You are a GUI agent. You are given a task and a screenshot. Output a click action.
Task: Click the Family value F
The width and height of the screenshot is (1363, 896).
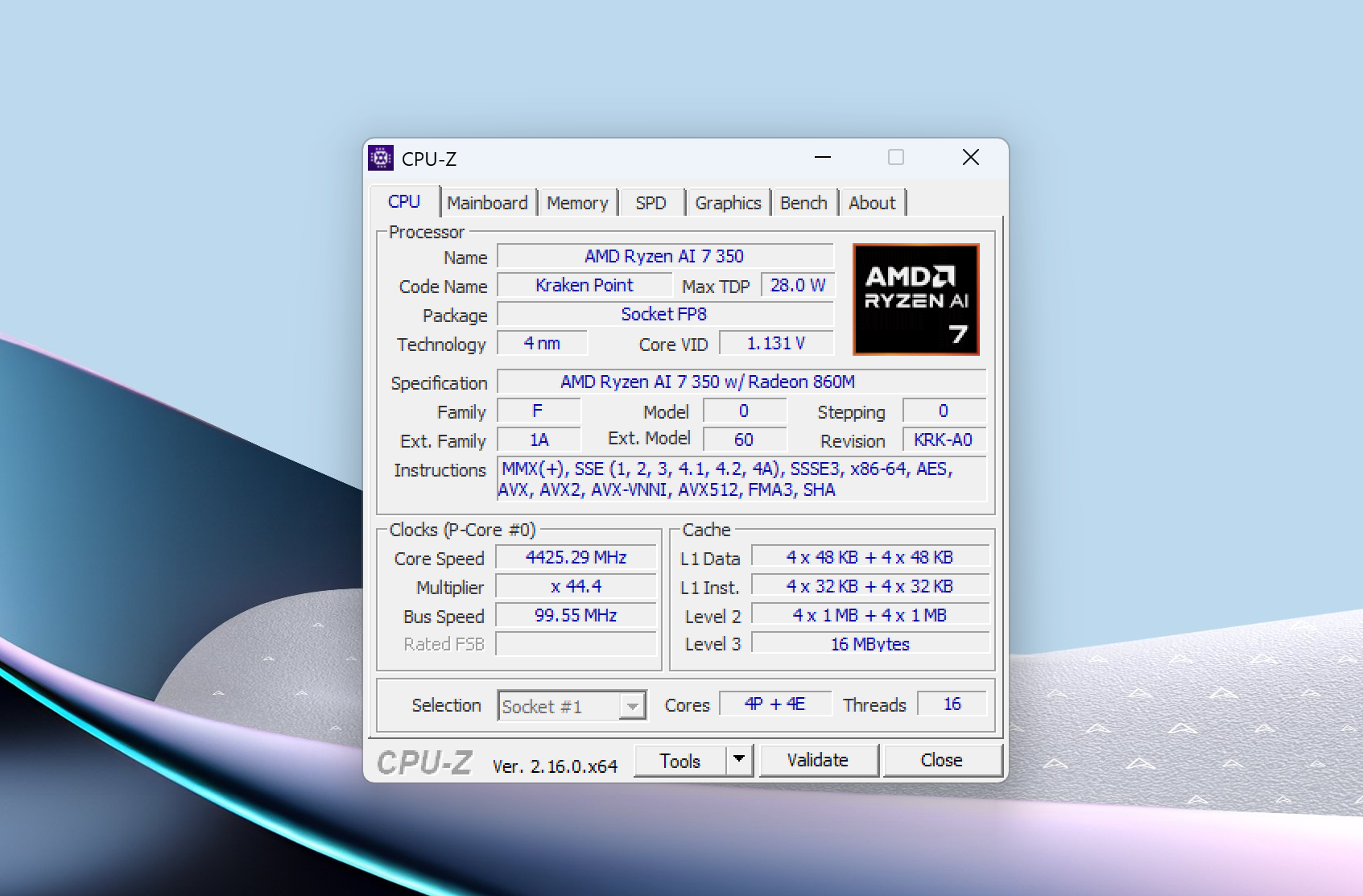coord(539,411)
